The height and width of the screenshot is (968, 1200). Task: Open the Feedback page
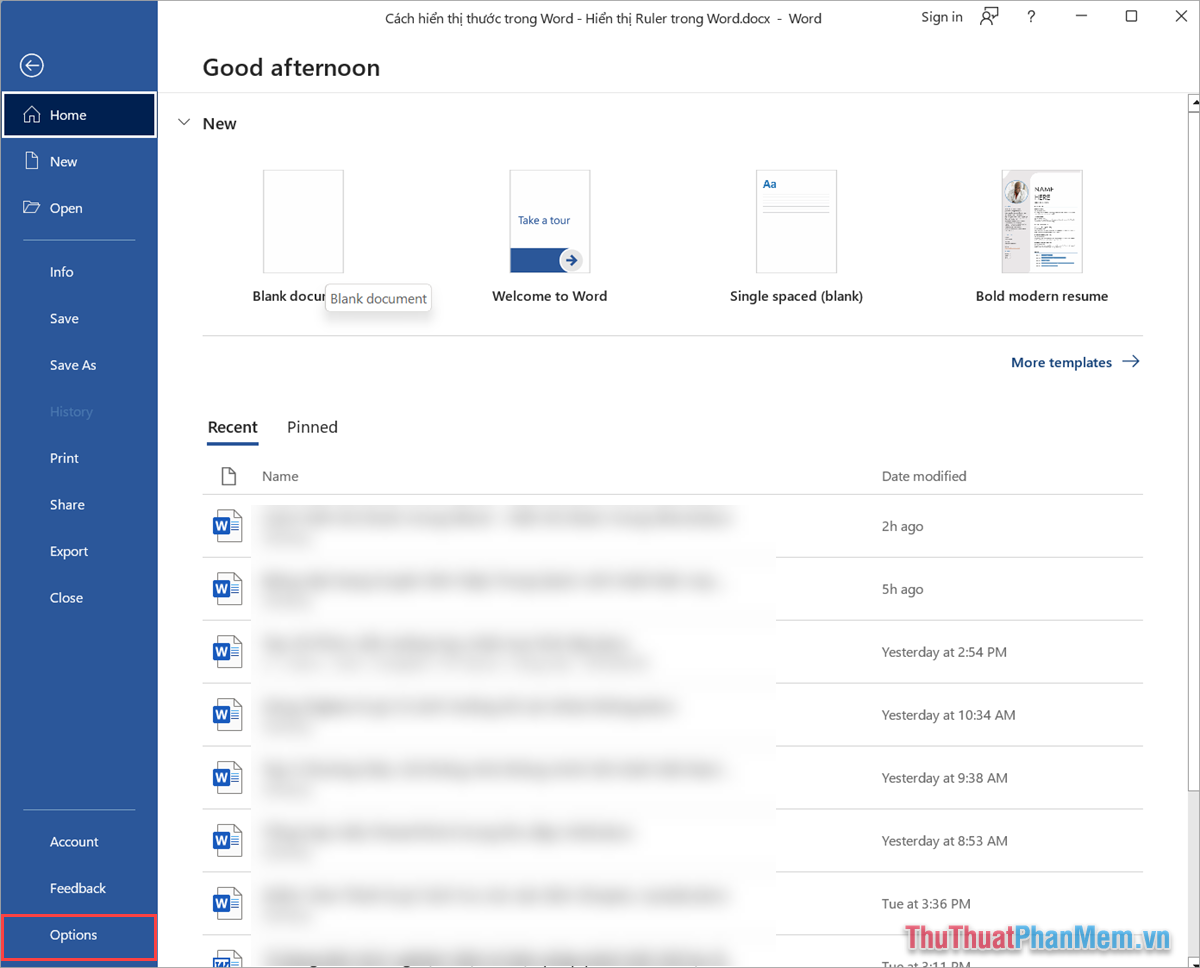coord(79,888)
